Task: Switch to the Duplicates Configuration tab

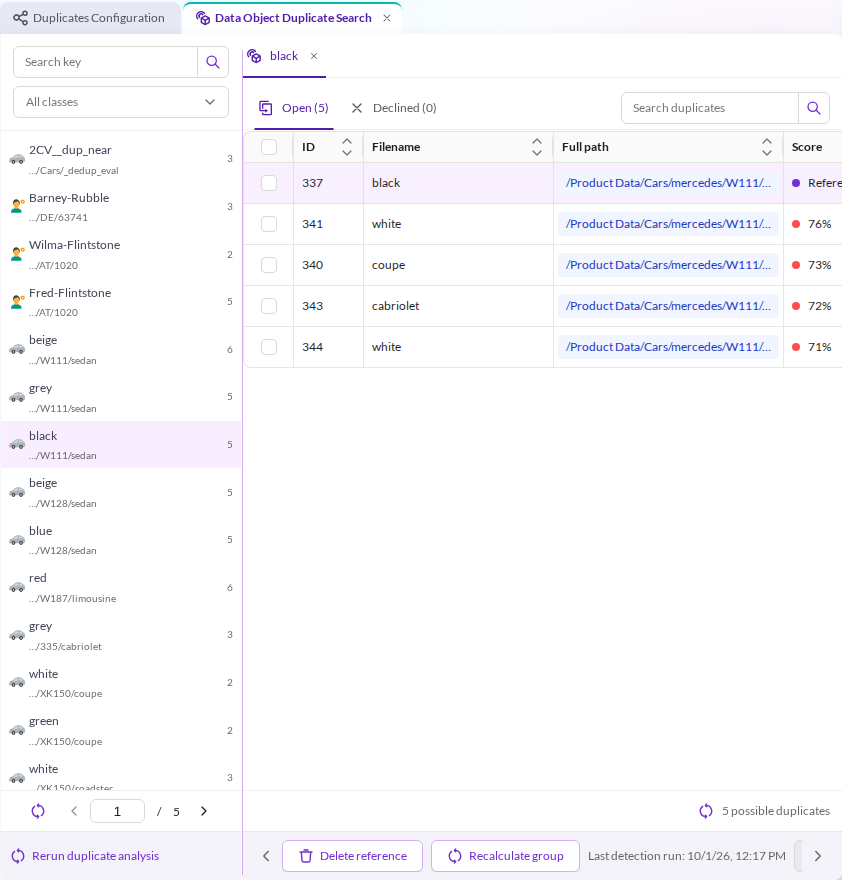Action: 90,18
